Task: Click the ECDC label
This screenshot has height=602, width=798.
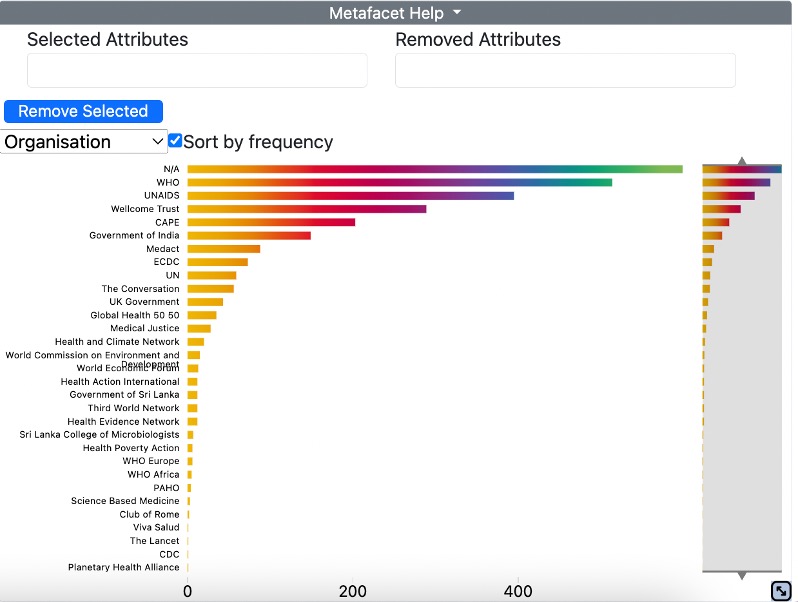Action: 166,262
